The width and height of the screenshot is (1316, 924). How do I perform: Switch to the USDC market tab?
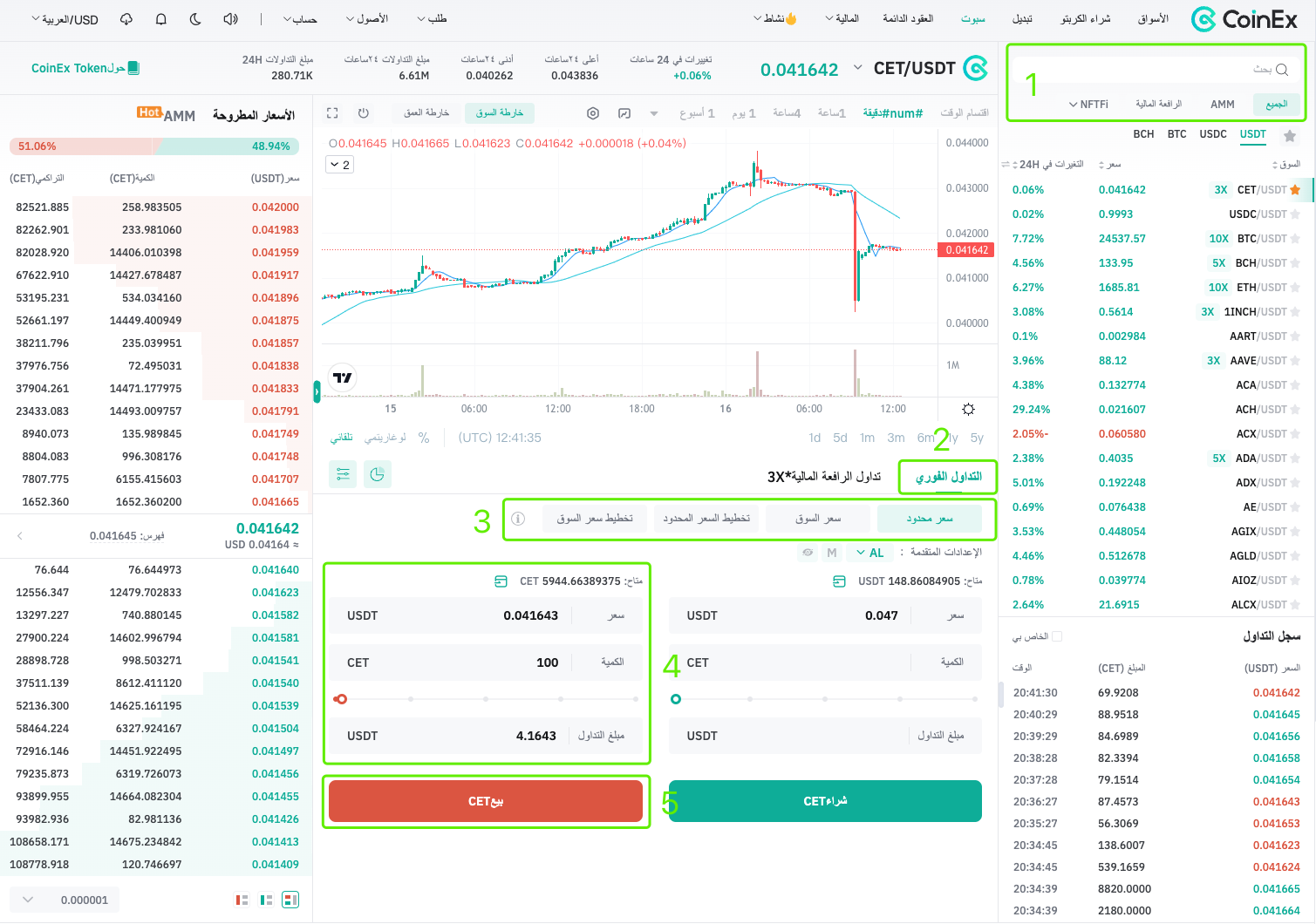(x=1213, y=134)
